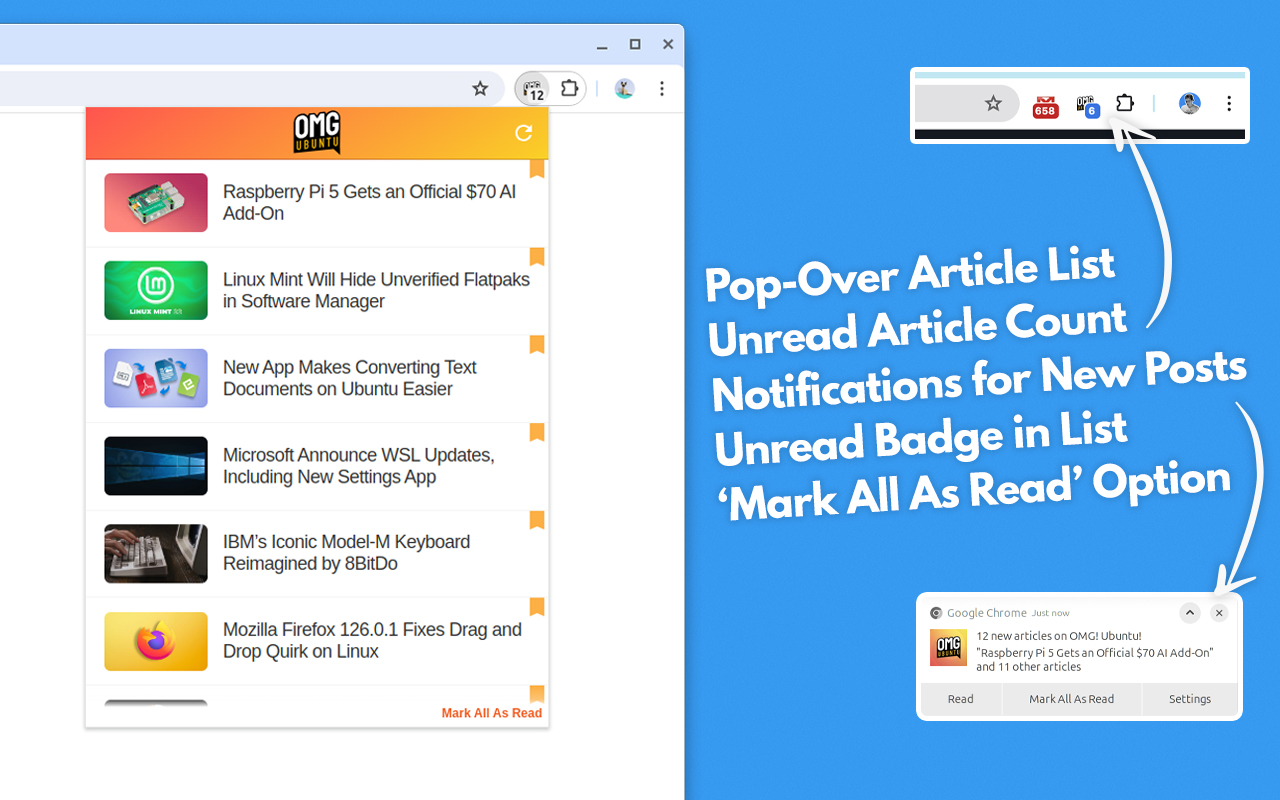Click 'and 11 other articles' notification text
Viewport: 1280px width, 800px height.
click(x=1029, y=667)
